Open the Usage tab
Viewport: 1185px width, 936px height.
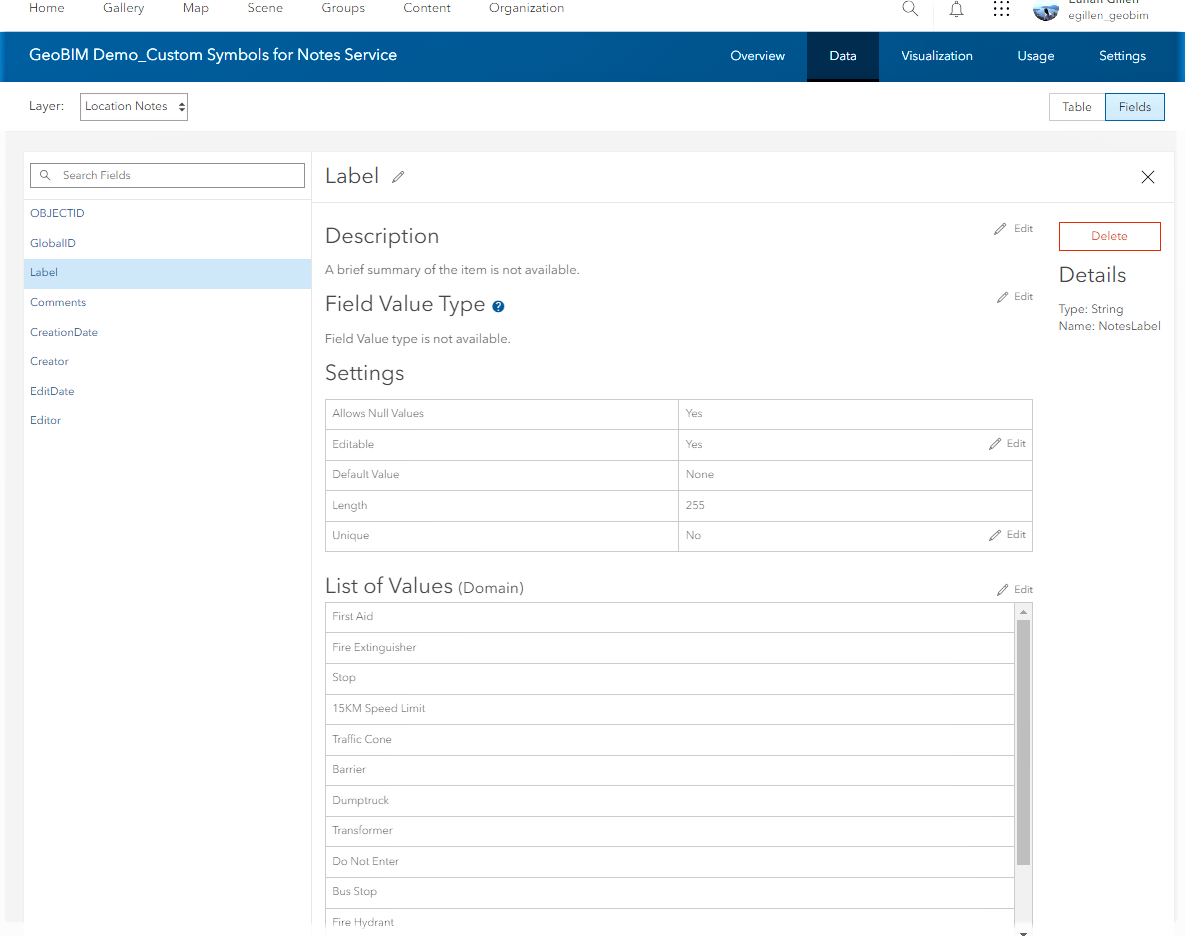1035,56
